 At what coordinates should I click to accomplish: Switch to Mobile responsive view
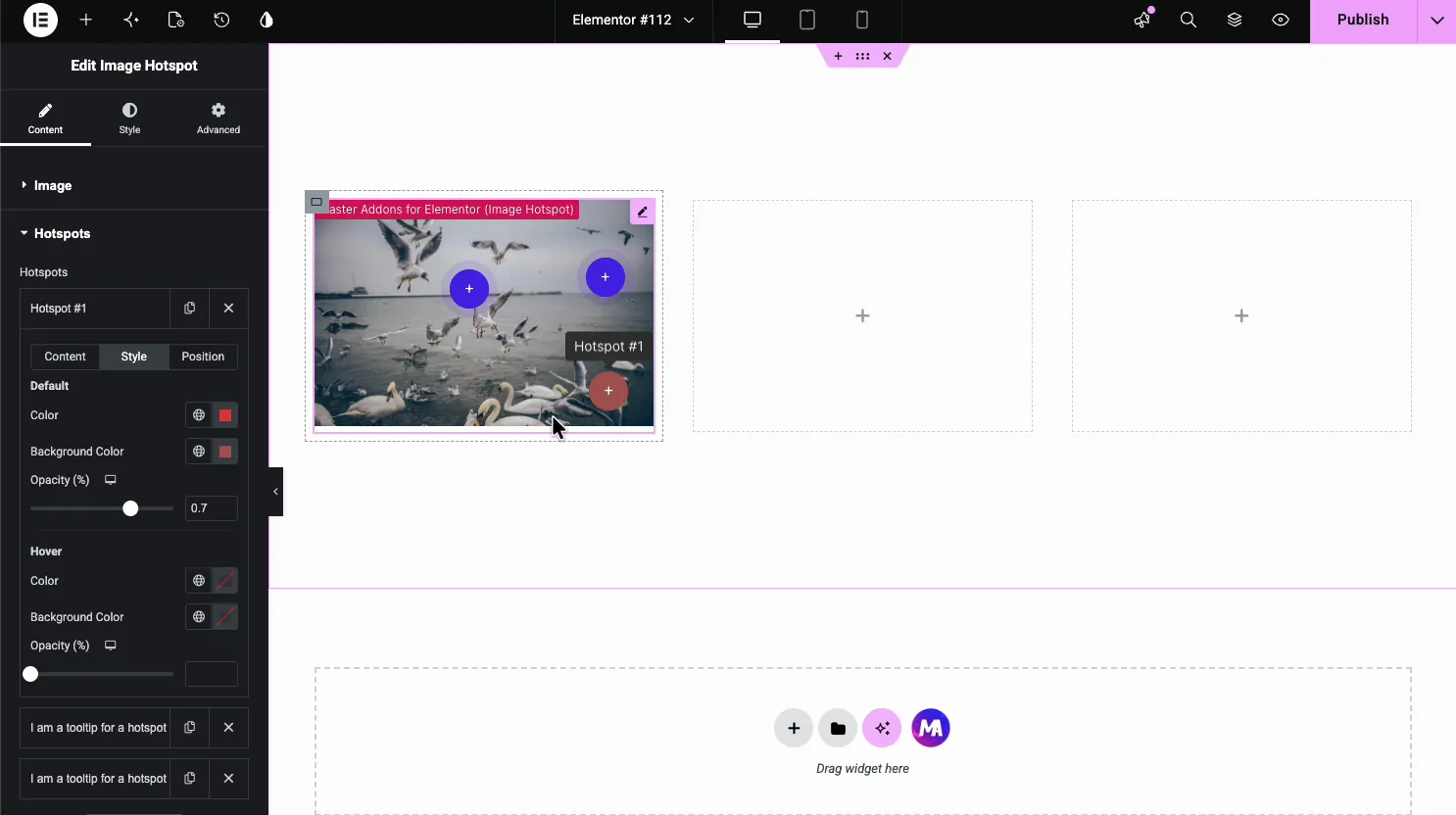(862, 20)
